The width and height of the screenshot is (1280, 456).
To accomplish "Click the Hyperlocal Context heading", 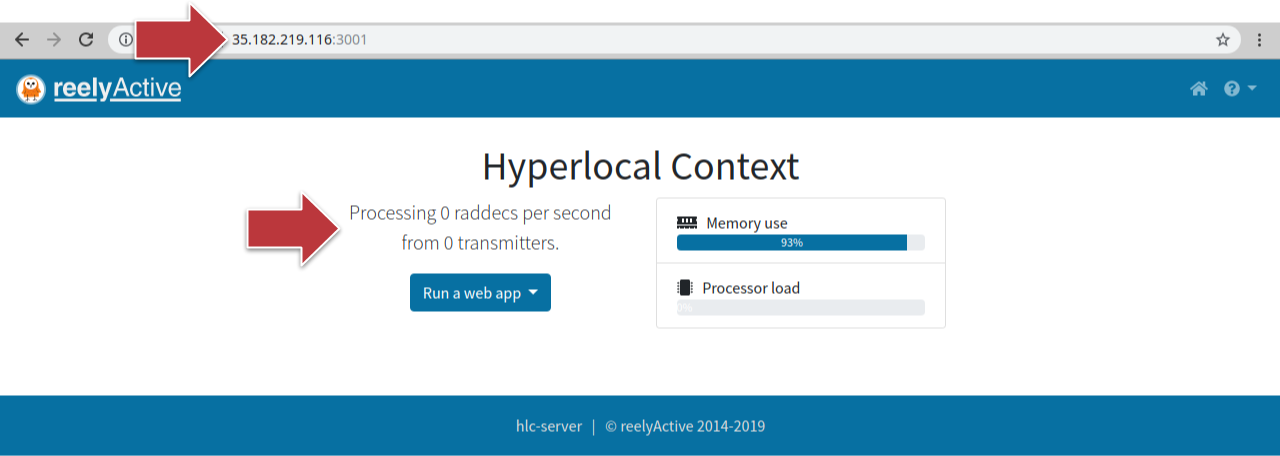I will (640, 166).
